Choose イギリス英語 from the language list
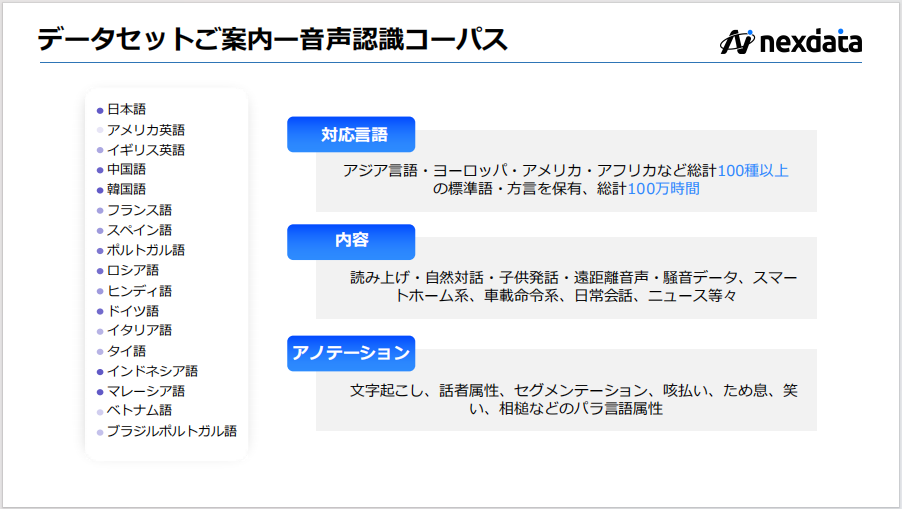The width and height of the screenshot is (902, 509). pos(146,150)
